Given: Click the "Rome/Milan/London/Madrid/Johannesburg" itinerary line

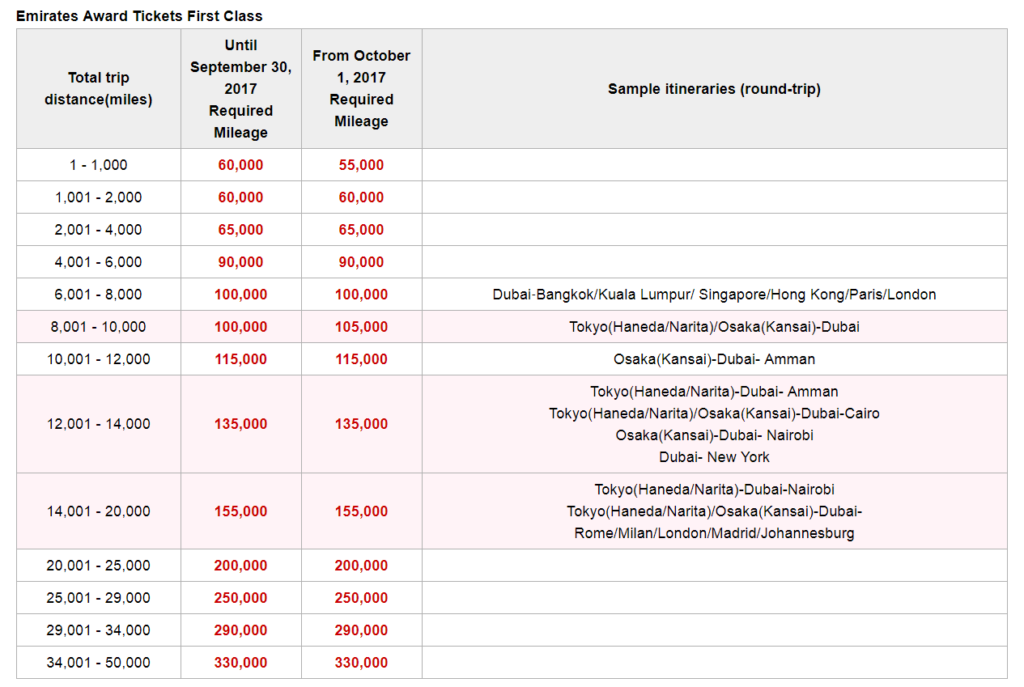Looking at the screenshot, I should tap(714, 533).
